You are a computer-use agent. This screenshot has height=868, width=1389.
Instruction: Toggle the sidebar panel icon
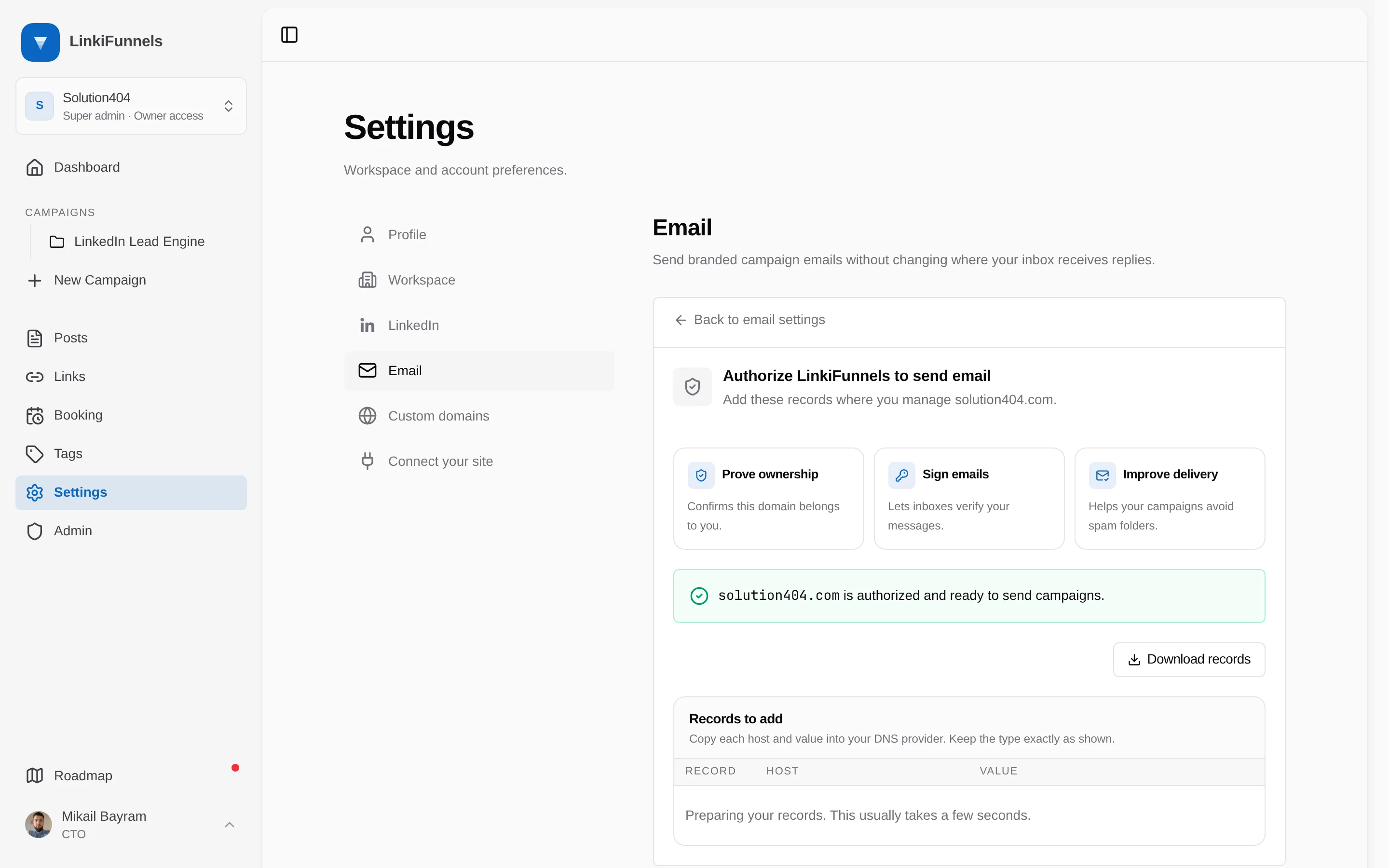coord(289,34)
